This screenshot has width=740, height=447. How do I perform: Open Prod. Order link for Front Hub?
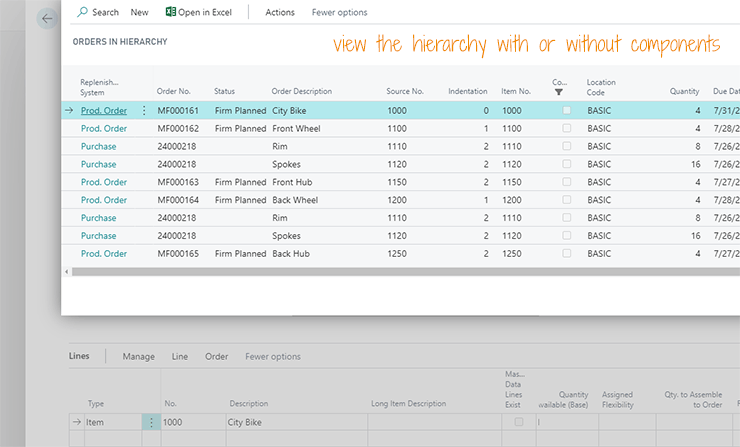pos(104,182)
